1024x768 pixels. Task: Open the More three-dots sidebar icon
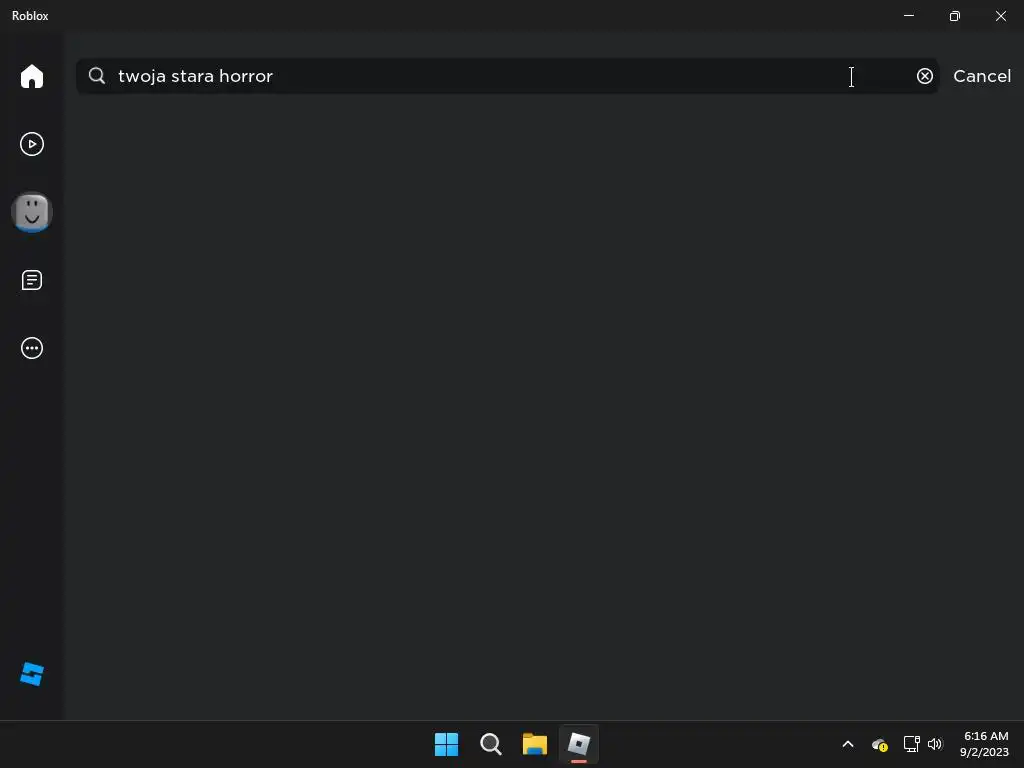point(31,348)
